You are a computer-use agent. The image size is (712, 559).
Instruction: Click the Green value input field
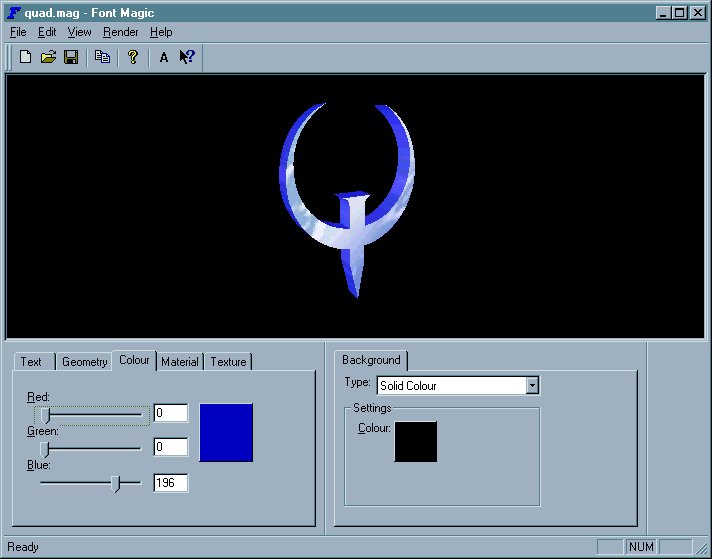(171, 447)
